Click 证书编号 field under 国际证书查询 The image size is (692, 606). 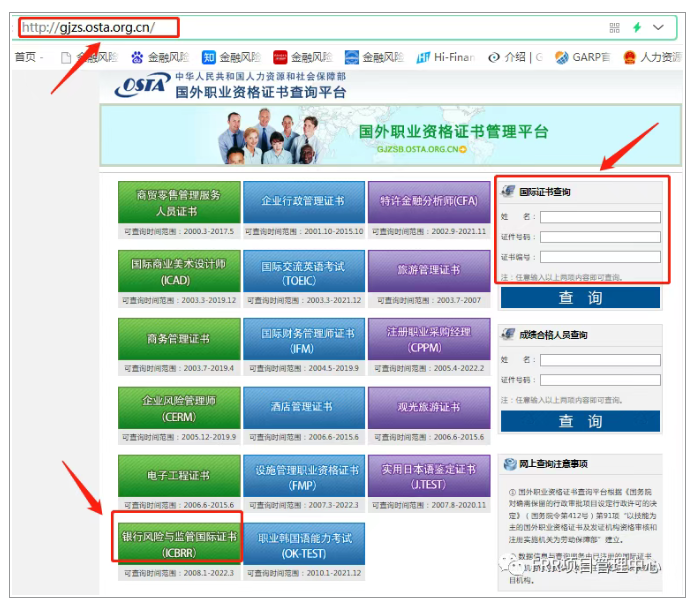coord(600,257)
